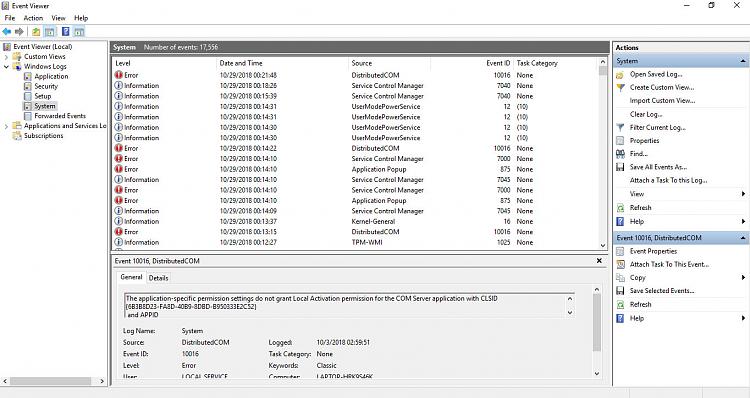Close the event preview pane

(599, 261)
